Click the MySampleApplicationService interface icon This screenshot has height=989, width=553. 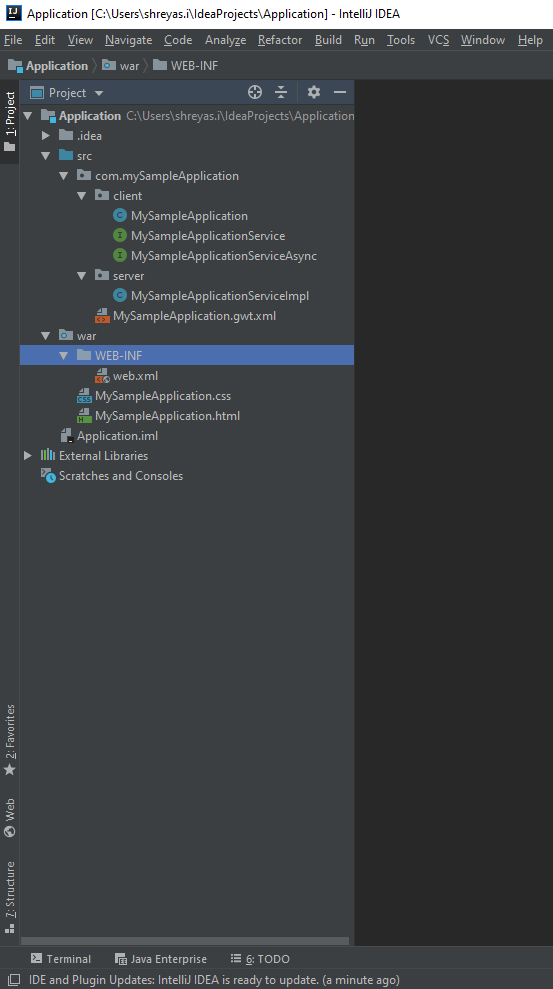(x=120, y=236)
